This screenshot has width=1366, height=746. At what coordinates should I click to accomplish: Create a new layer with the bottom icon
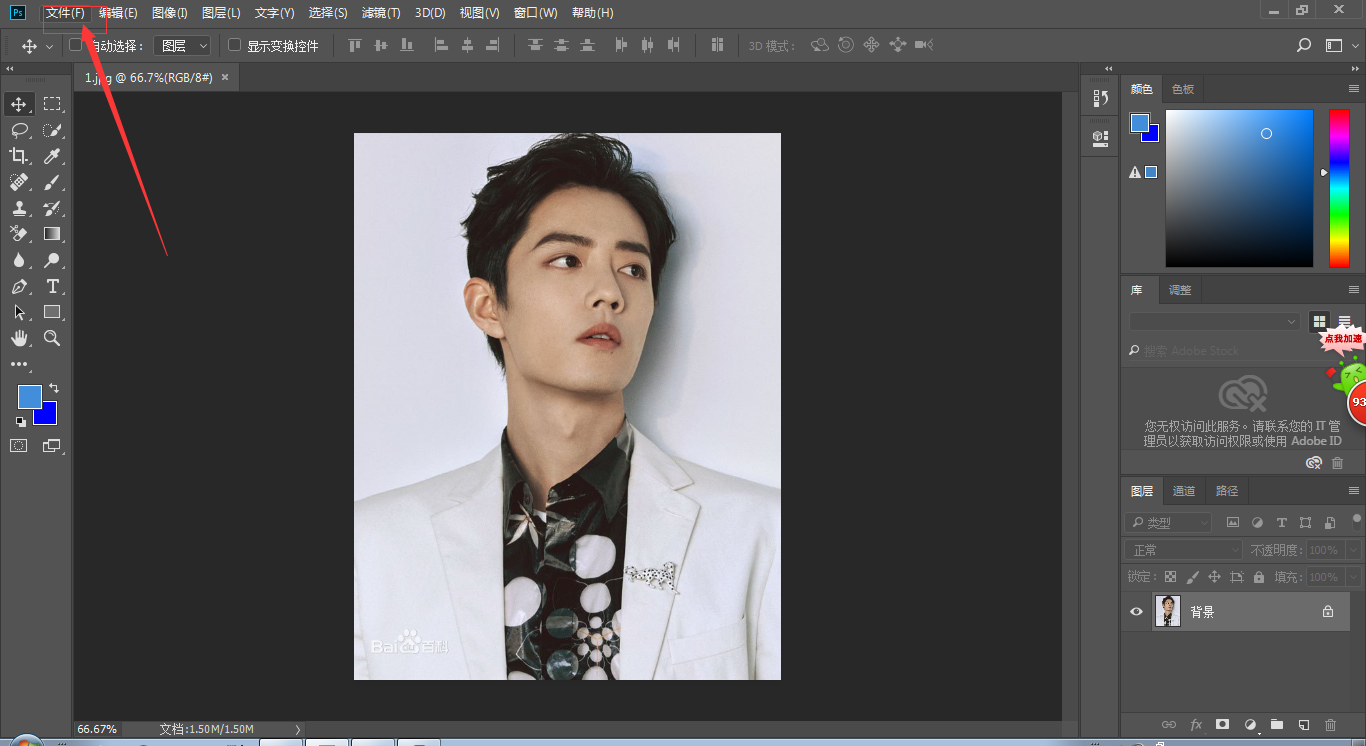[1304, 724]
